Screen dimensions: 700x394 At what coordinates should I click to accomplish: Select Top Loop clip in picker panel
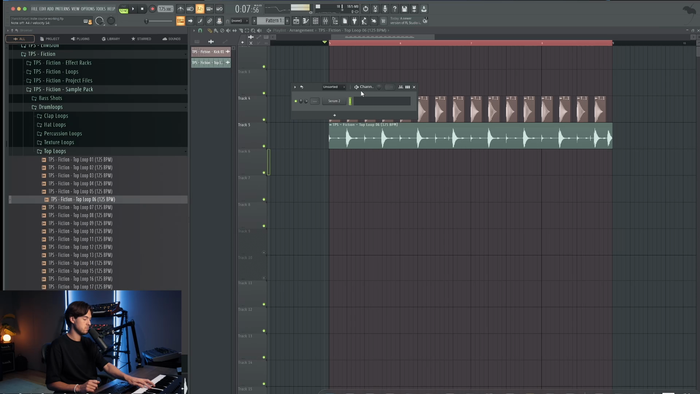pyautogui.click(x=211, y=63)
